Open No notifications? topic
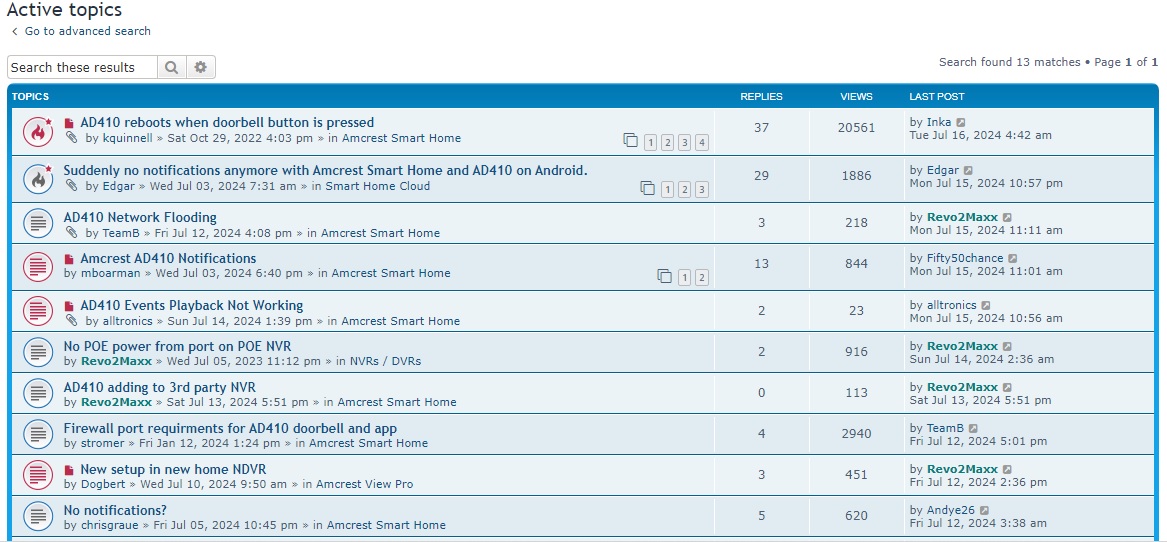Image resolution: width=1167 pixels, height=542 pixels. (x=115, y=510)
